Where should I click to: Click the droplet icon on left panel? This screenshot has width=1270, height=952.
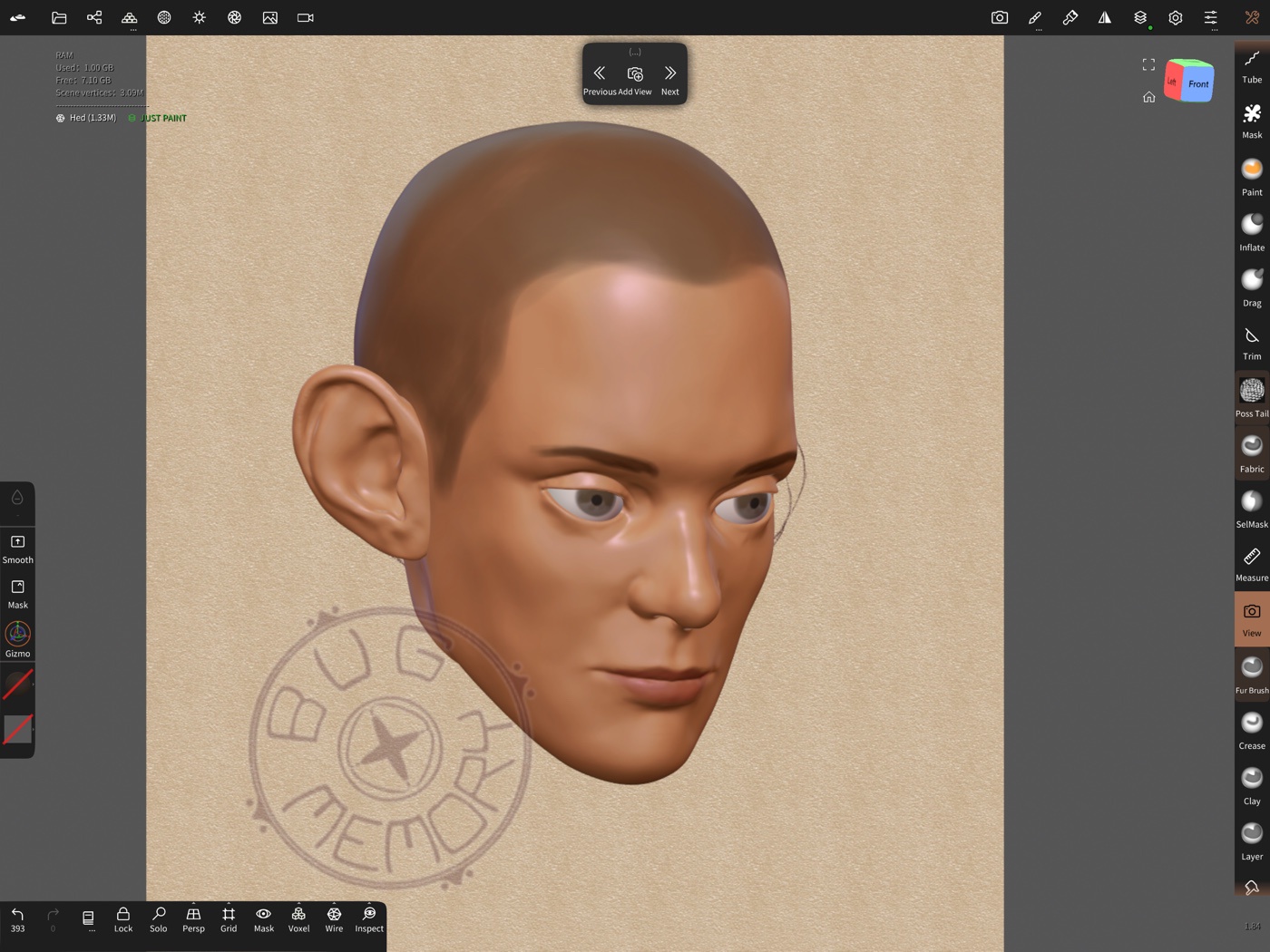tap(17, 498)
